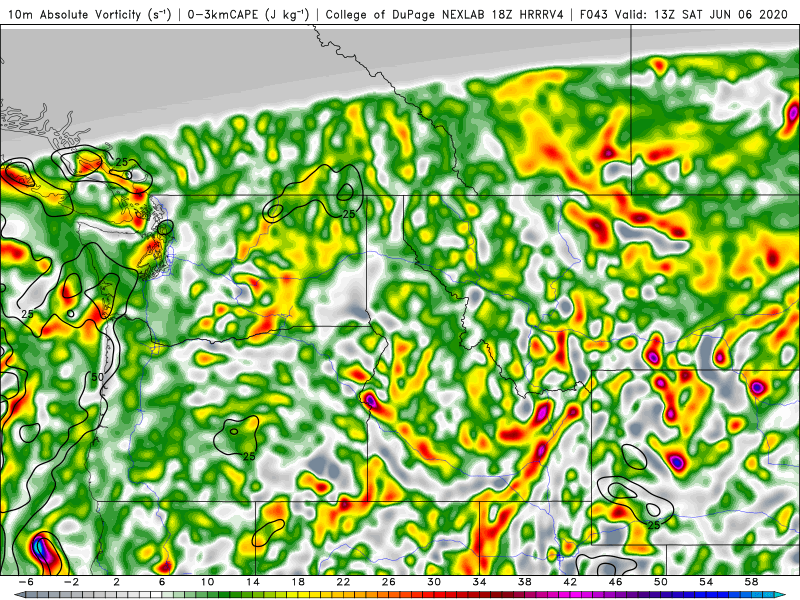Click the "30" colorbar tick label
800x600 pixels.
tap(434, 582)
